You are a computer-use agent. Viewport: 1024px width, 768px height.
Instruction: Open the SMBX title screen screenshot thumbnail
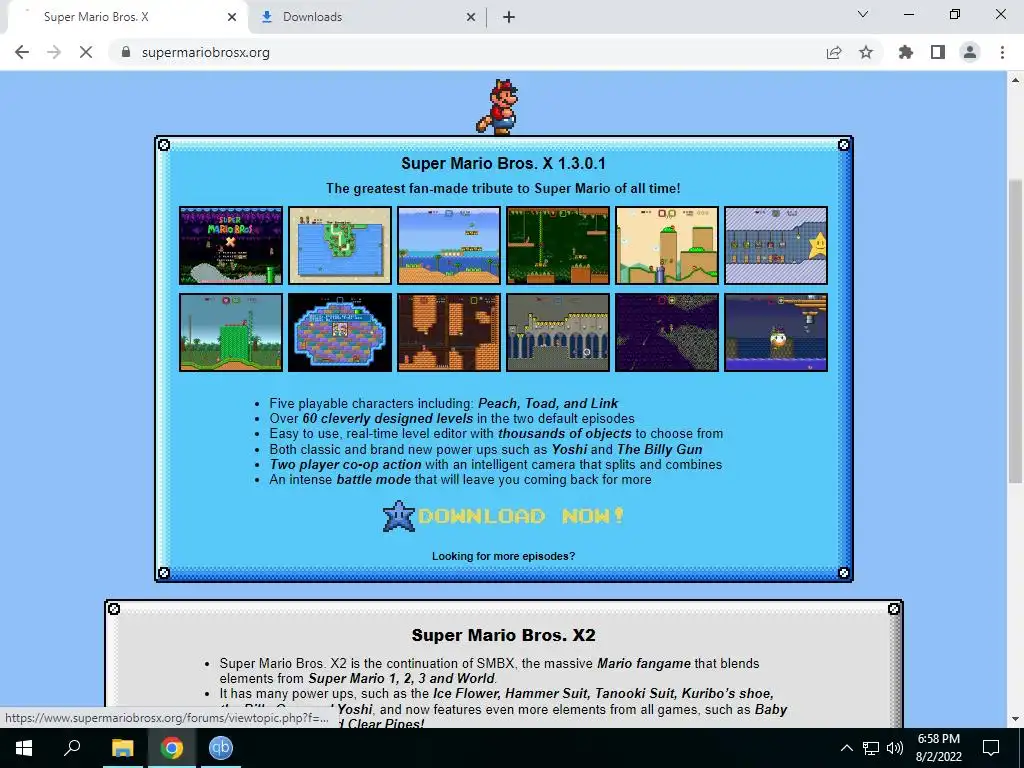231,246
